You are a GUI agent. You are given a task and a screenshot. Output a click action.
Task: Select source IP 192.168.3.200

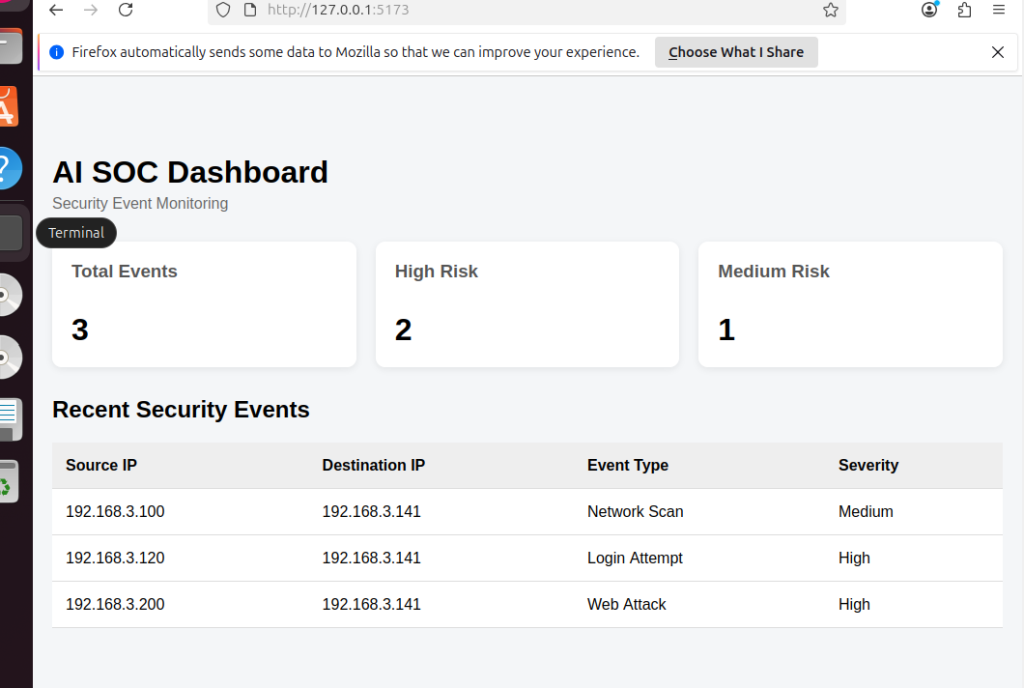pyautogui.click(x=115, y=604)
